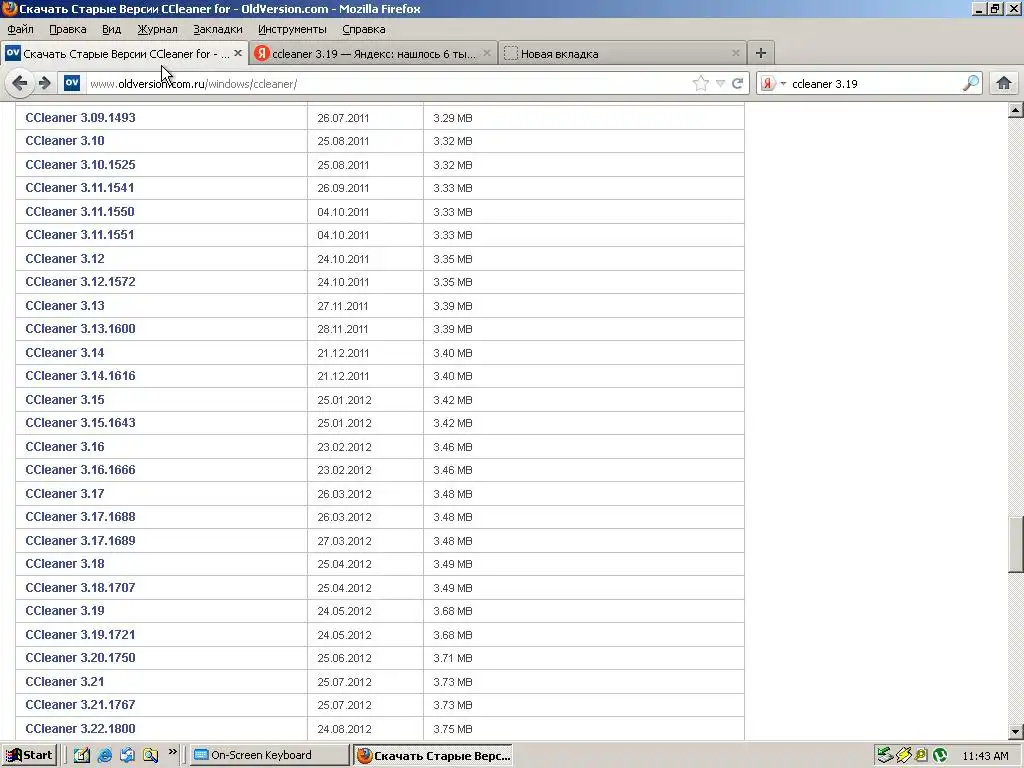The image size is (1024, 768).
Task: Bookmark this page with the star icon
Action: point(701,83)
